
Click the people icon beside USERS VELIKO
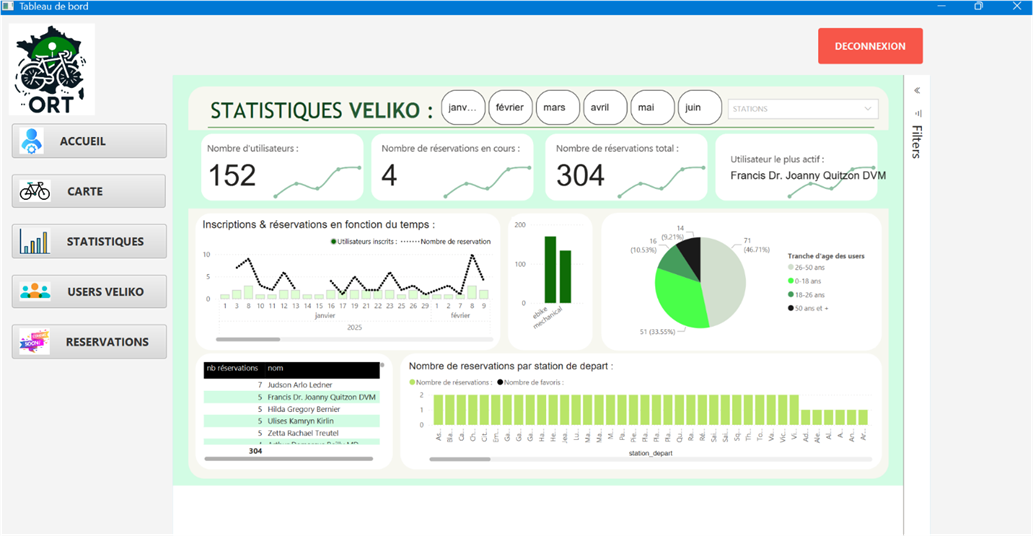34,291
